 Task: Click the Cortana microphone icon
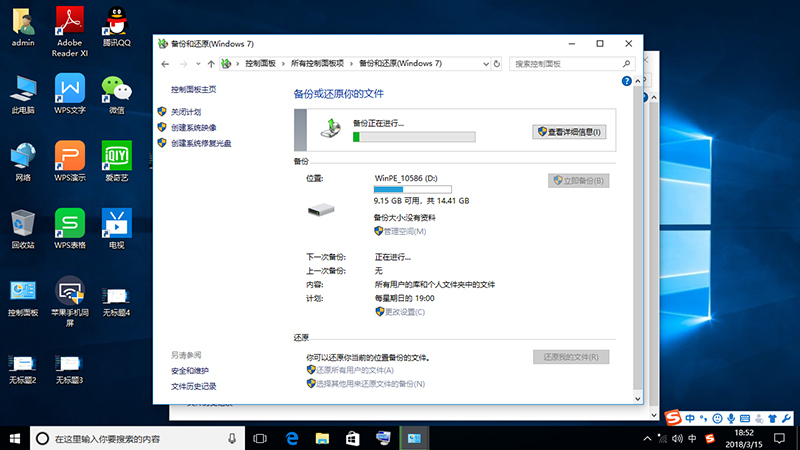click(x=232, y=438)
